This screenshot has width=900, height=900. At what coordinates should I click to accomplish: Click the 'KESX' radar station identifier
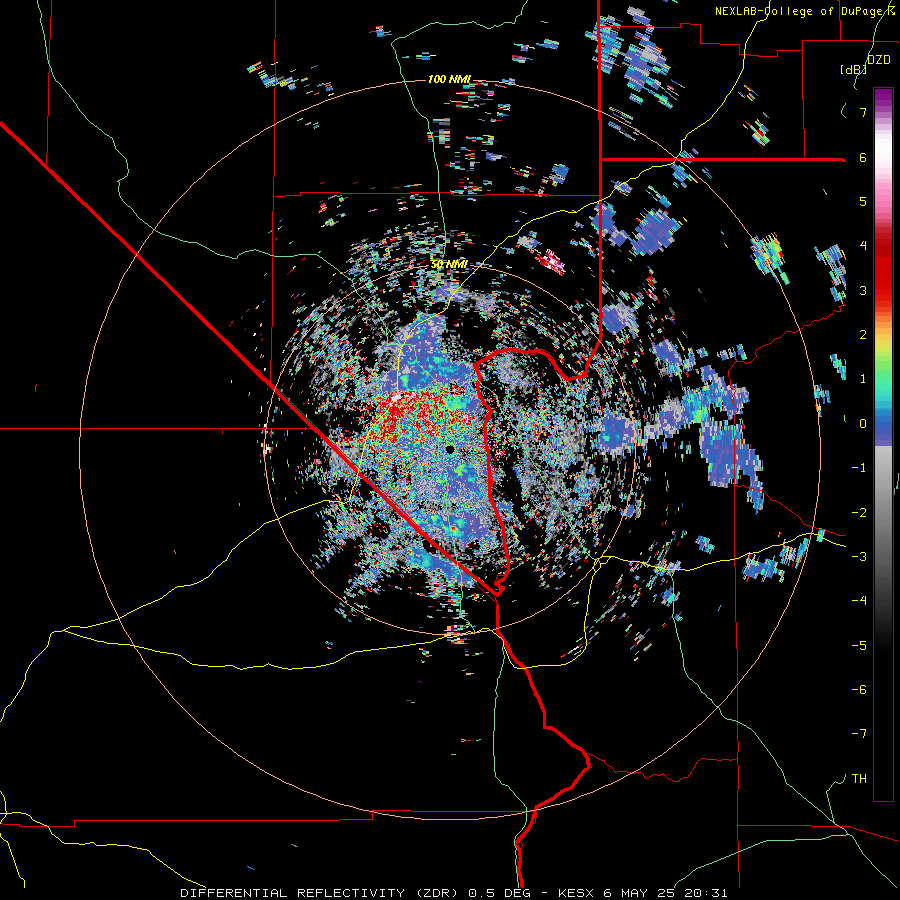coord(575,893)
